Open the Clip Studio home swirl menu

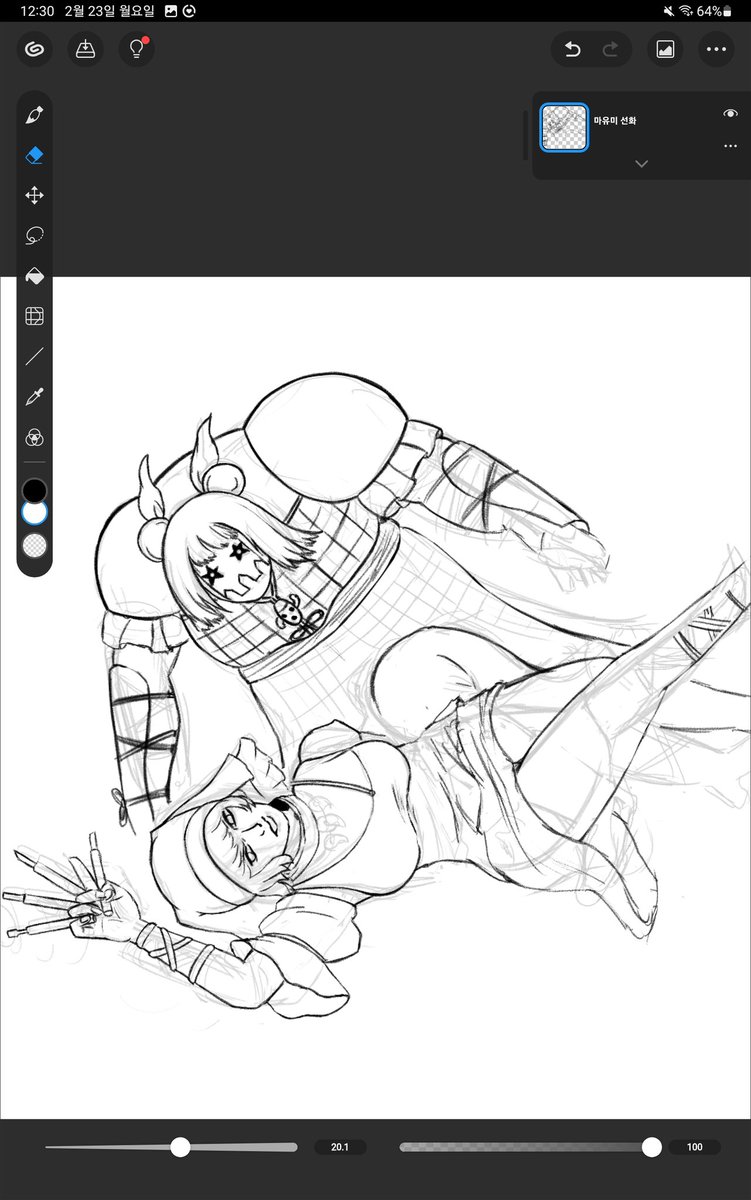(35, 49)
